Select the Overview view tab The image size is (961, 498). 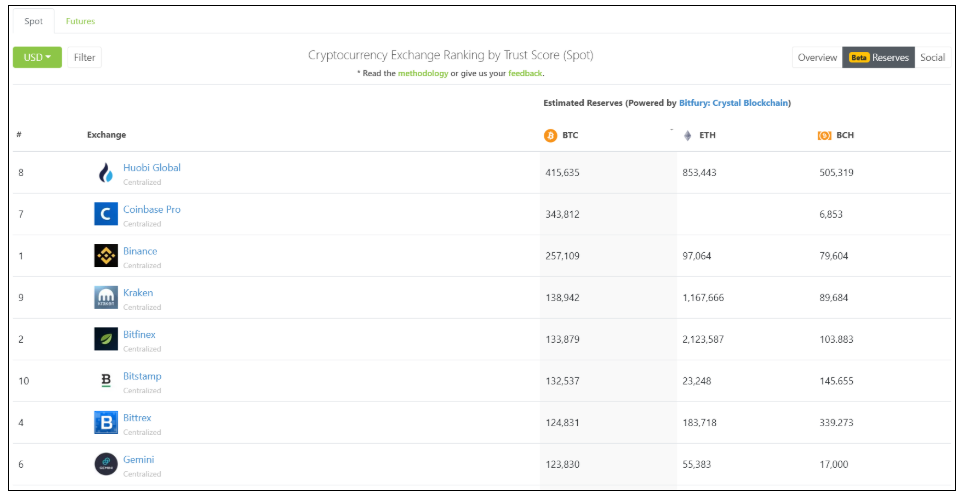(818, 57)
